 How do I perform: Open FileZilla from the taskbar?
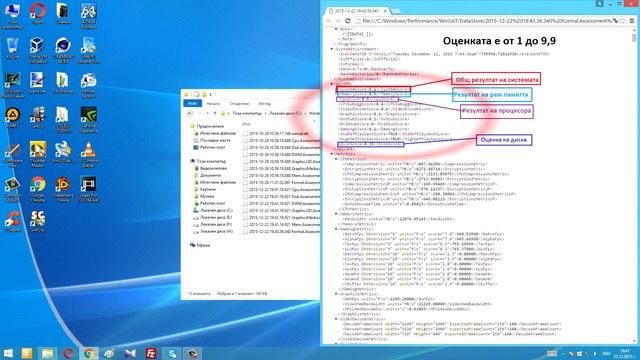(x=151, y=353)
